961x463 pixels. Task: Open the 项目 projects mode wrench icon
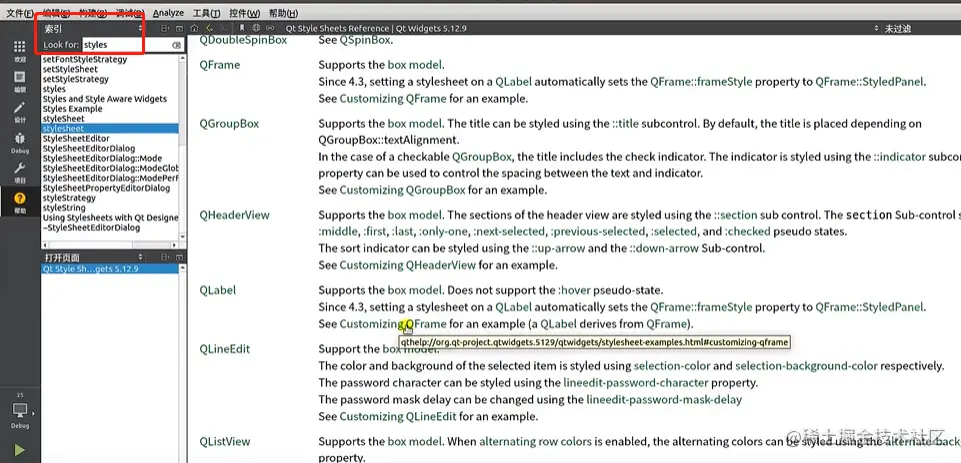[20, 173]
